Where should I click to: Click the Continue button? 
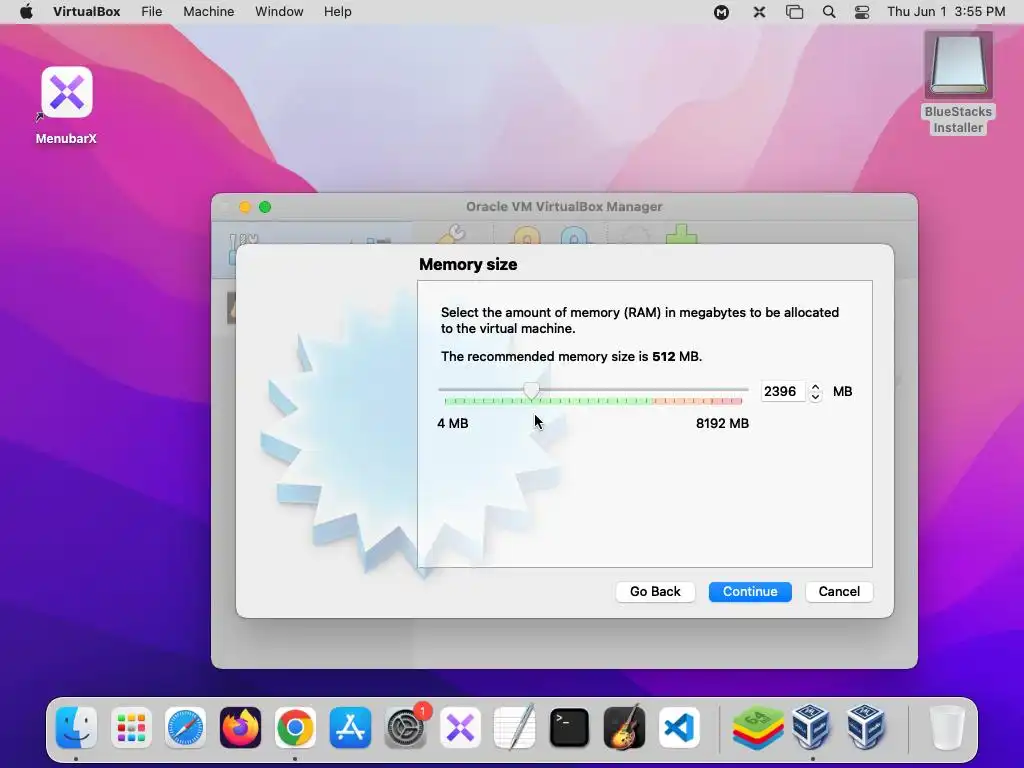pyautogui.click(x=750, y=592)
